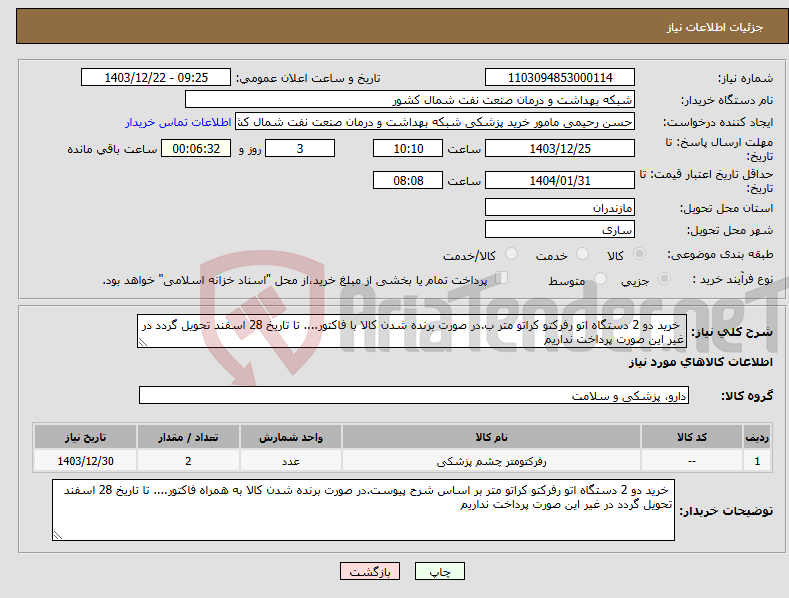789x598 pixels.
Task: Click the row number cell 1
Action: (757, 461)
